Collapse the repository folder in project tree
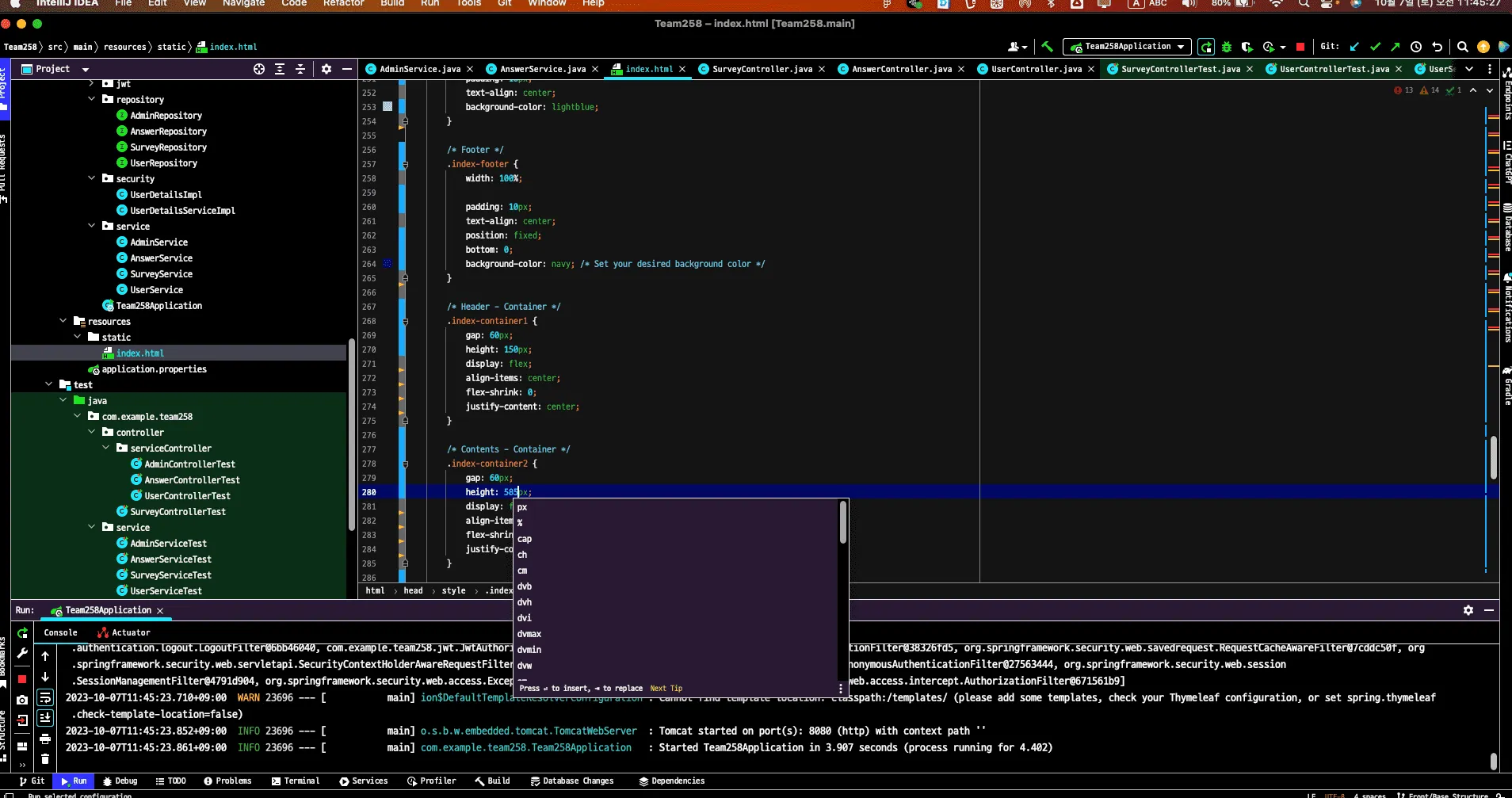1512x798 pixels. click(x=92, y=99)
